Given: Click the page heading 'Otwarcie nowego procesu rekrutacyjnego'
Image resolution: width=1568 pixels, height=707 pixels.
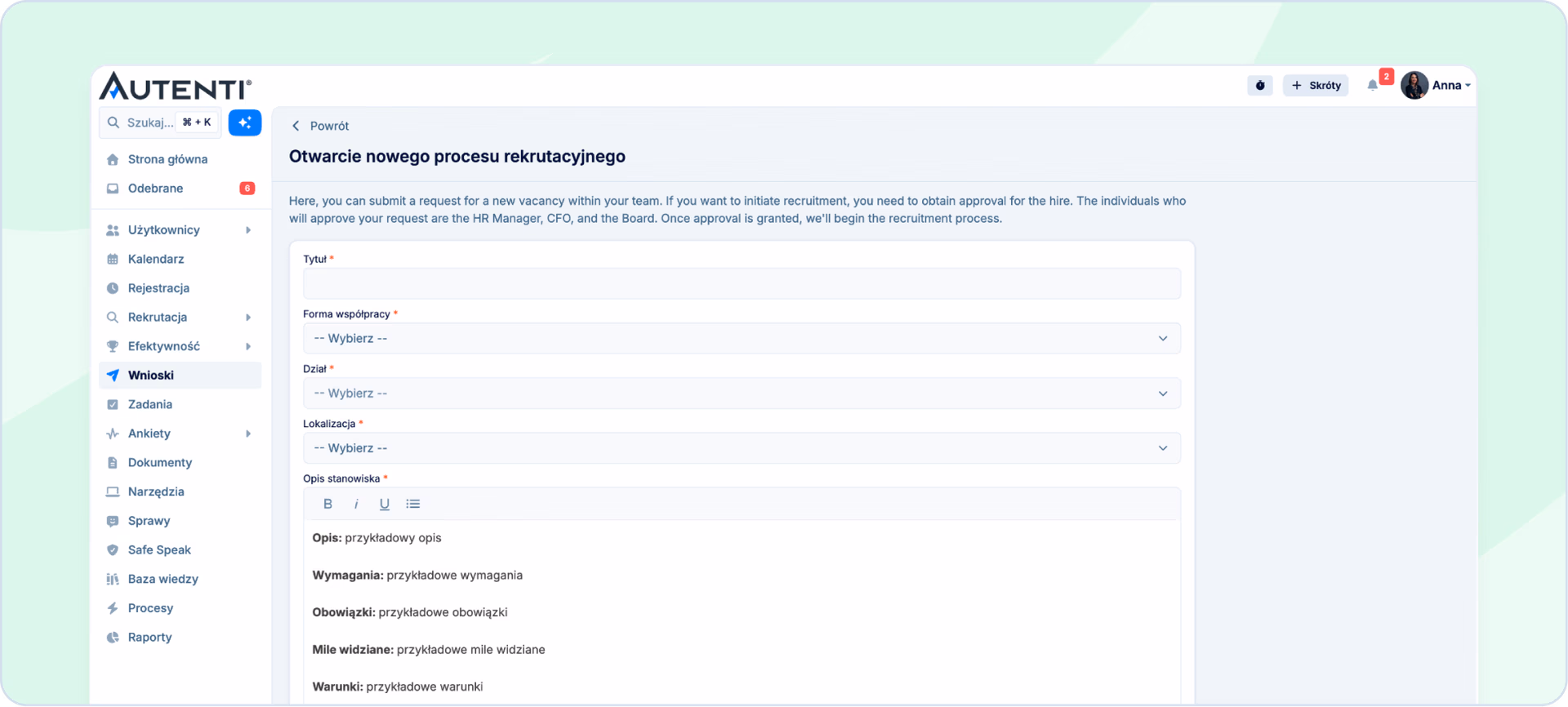Looking at the screenshot, I should point(457,157).
